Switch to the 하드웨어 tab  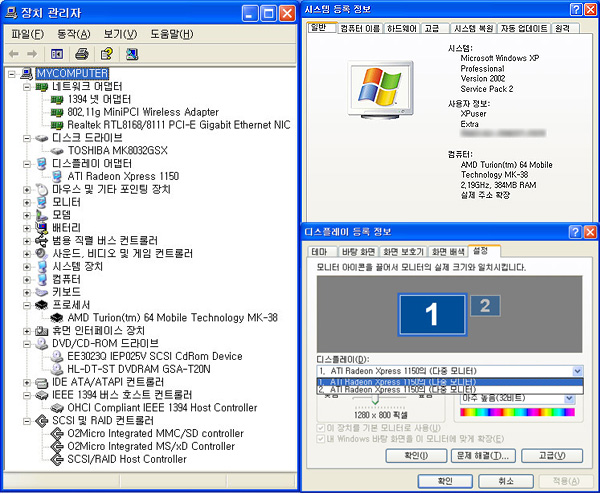pyautogui.click(x=402, y=29)
